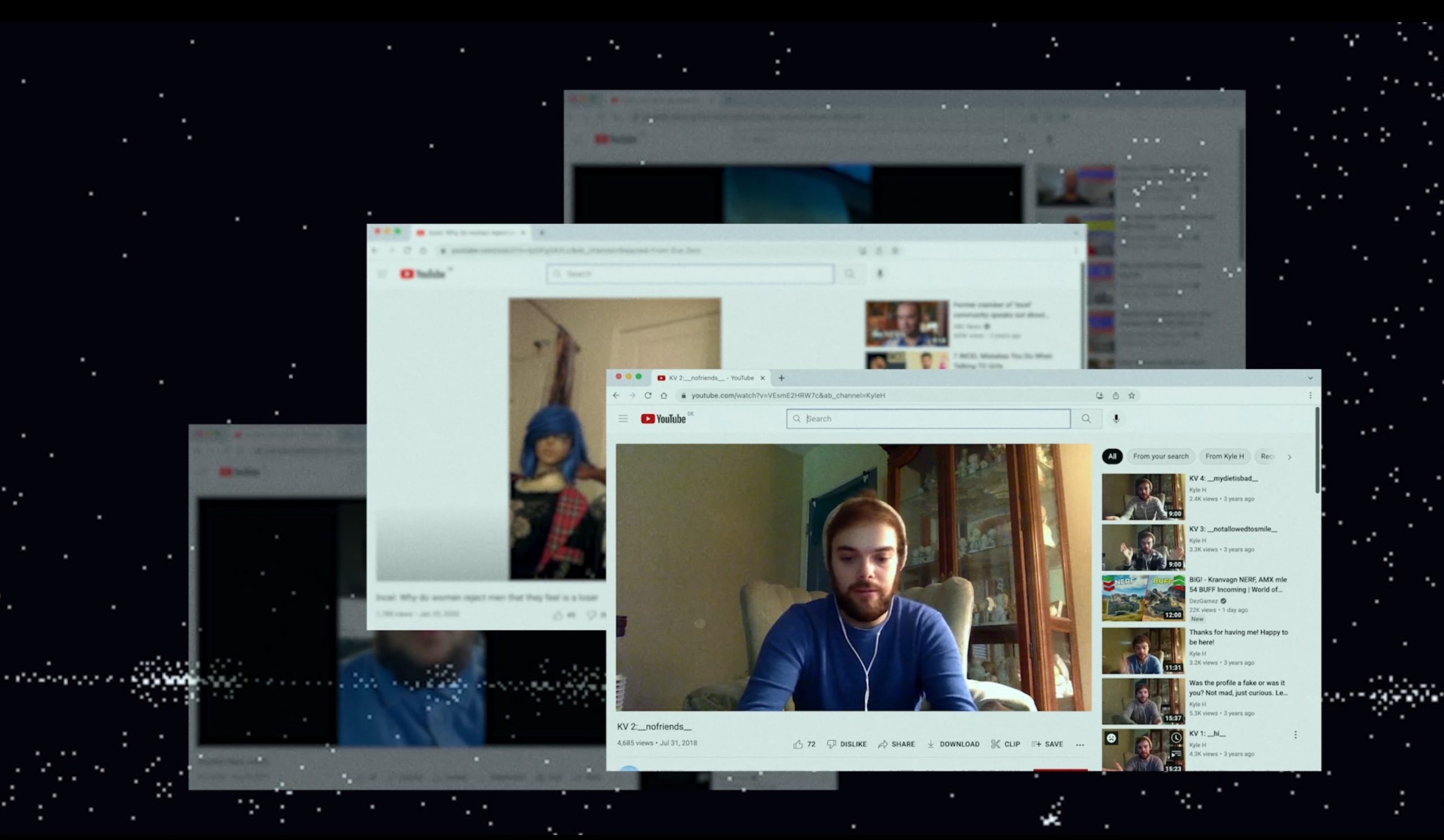Open the "KV 4: __mydietisbad__" video thumbnail
This screenshot has width=1444, height=840.
pyautogui.click(x=1143, y=497)
